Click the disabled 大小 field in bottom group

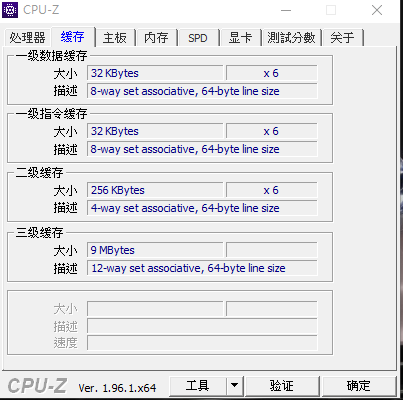point(155,309)
